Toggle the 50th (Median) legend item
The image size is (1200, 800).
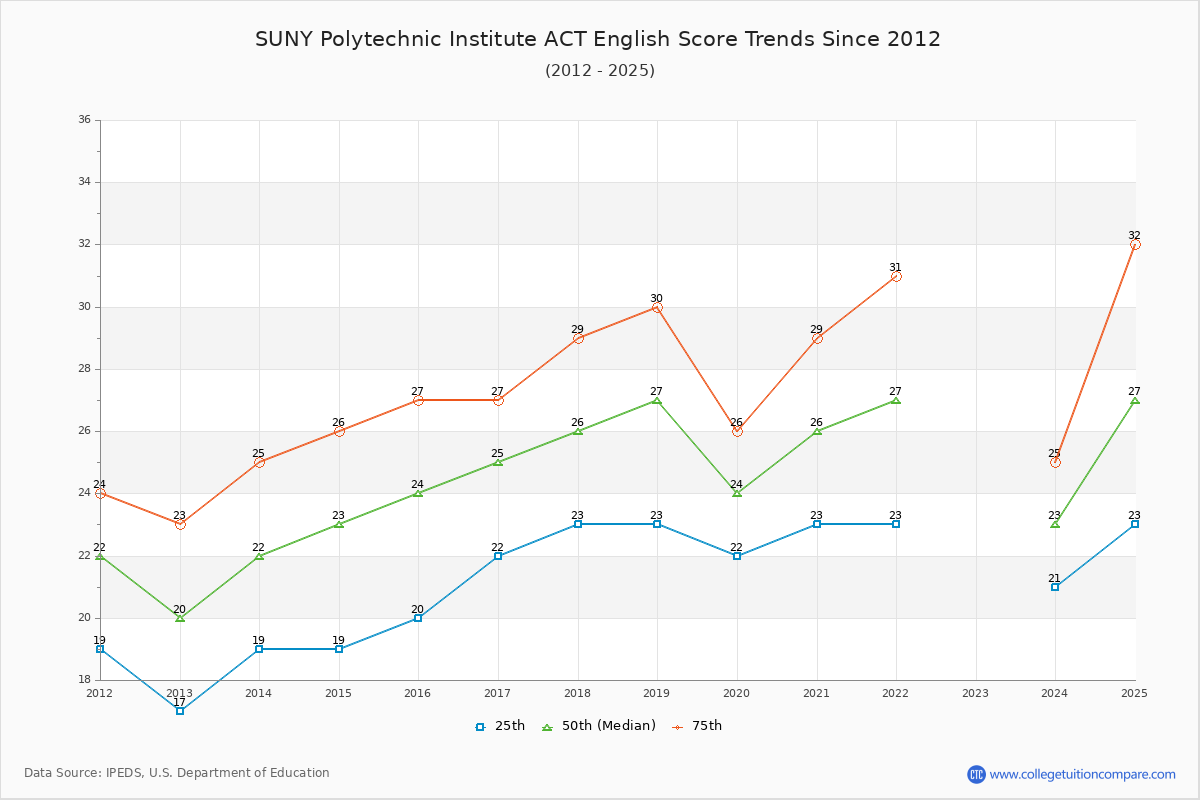click(598, 726)
